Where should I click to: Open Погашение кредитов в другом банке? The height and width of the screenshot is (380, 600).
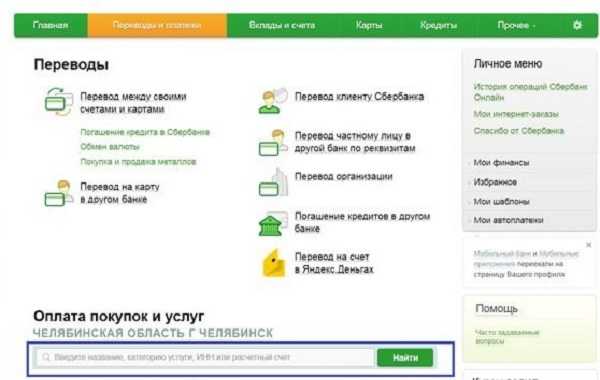pos(362,222)
